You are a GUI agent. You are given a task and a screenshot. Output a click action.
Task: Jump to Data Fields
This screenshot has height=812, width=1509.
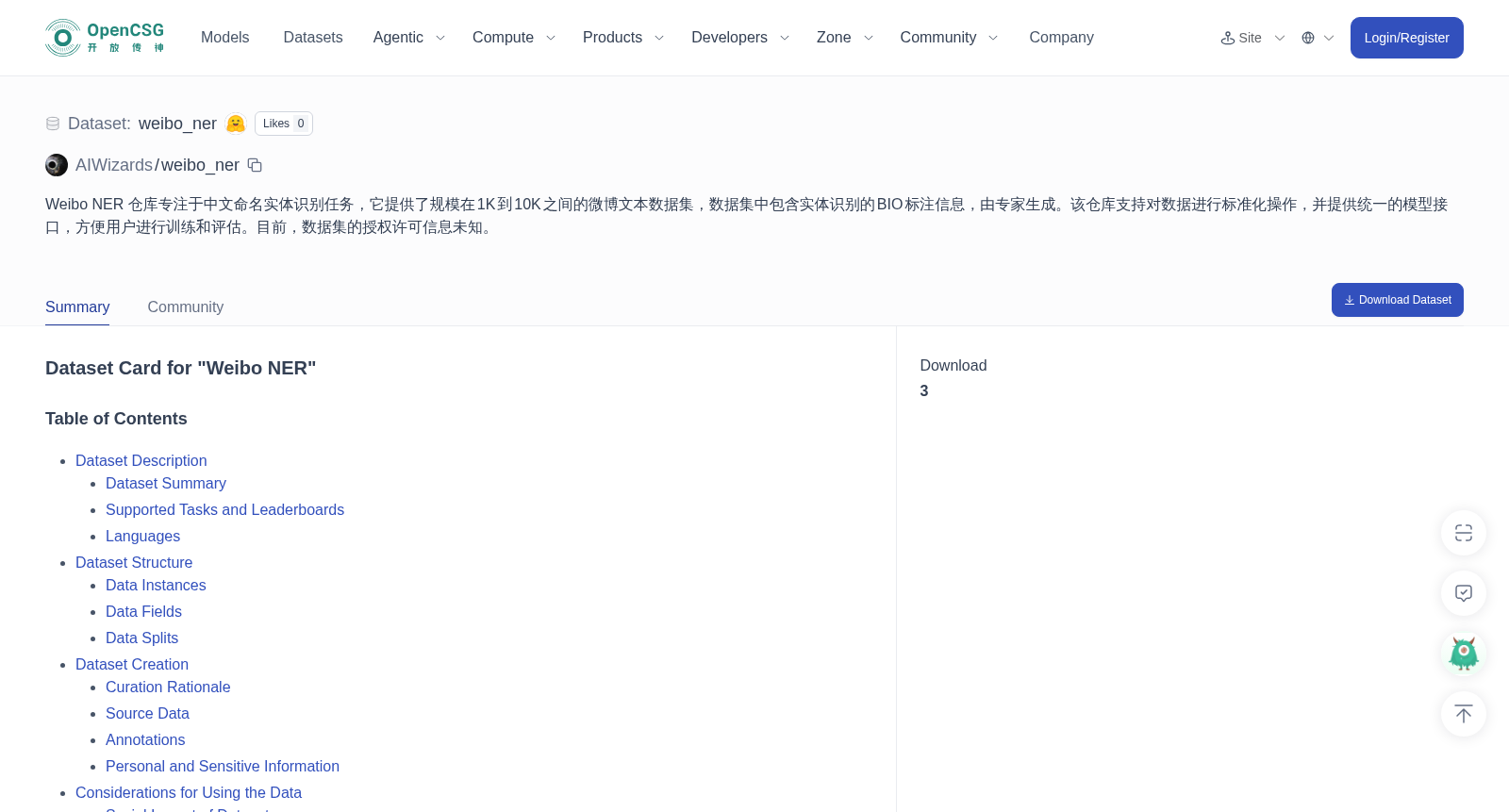tap(143, 611)
